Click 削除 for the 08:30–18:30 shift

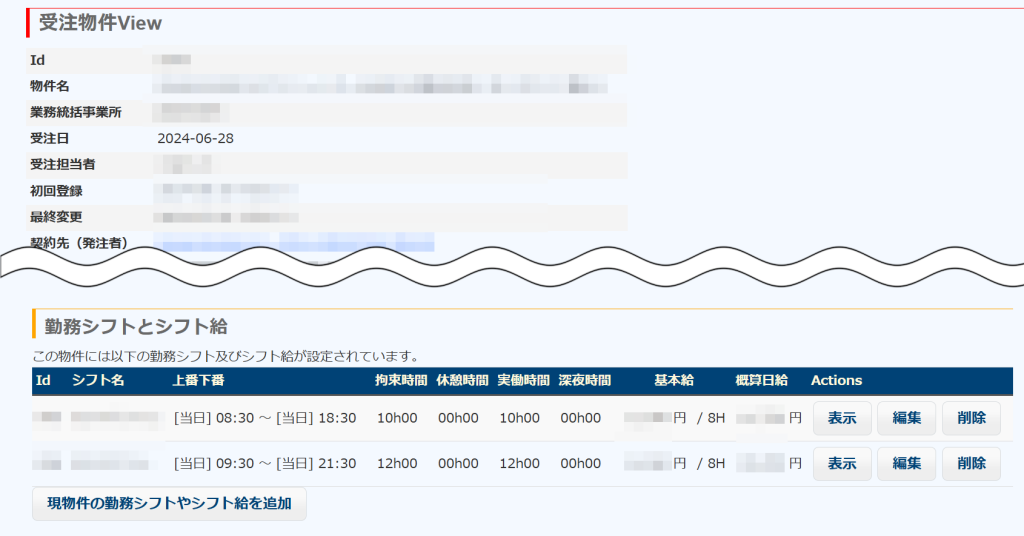tap(971, 418)
